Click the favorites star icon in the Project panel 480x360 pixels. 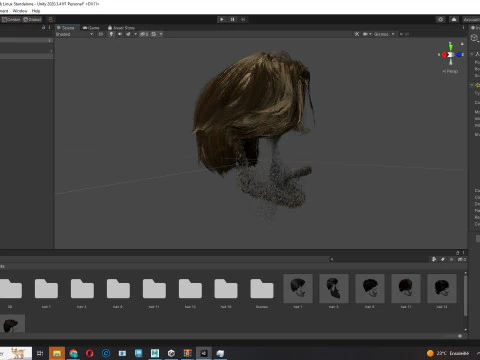tap(452, 259)
